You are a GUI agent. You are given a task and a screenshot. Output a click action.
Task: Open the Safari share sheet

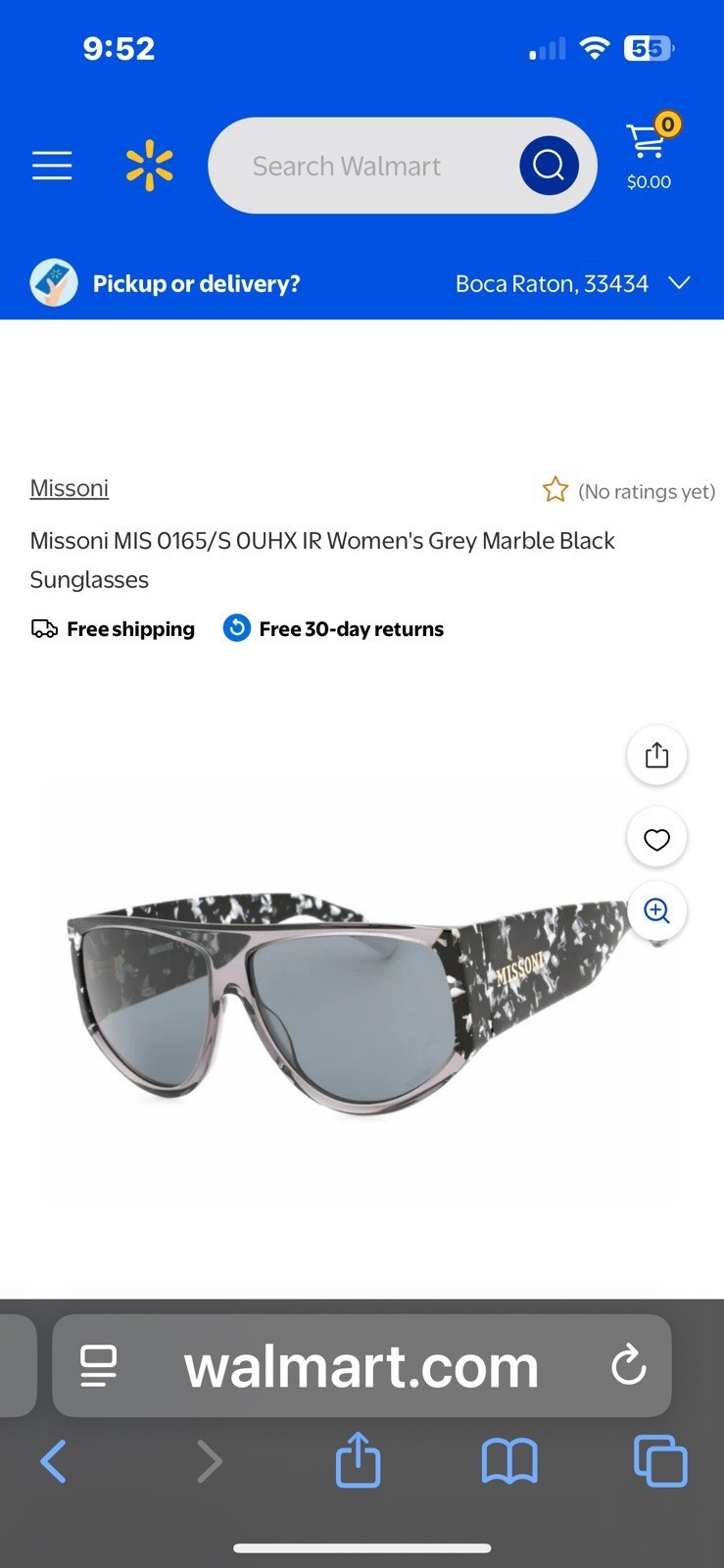click(x=358, y=1459)
